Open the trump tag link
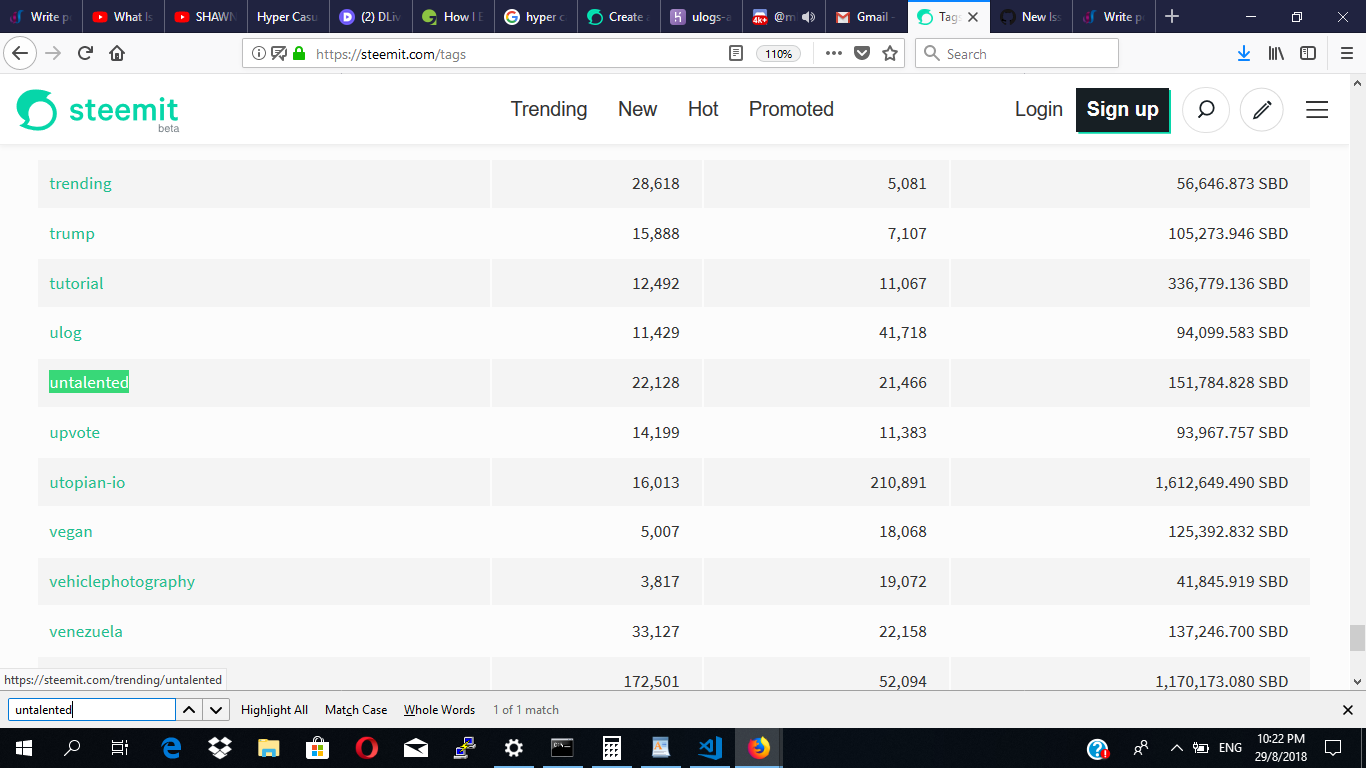This screenshot has width=1366, height=768. click(72, 233)
